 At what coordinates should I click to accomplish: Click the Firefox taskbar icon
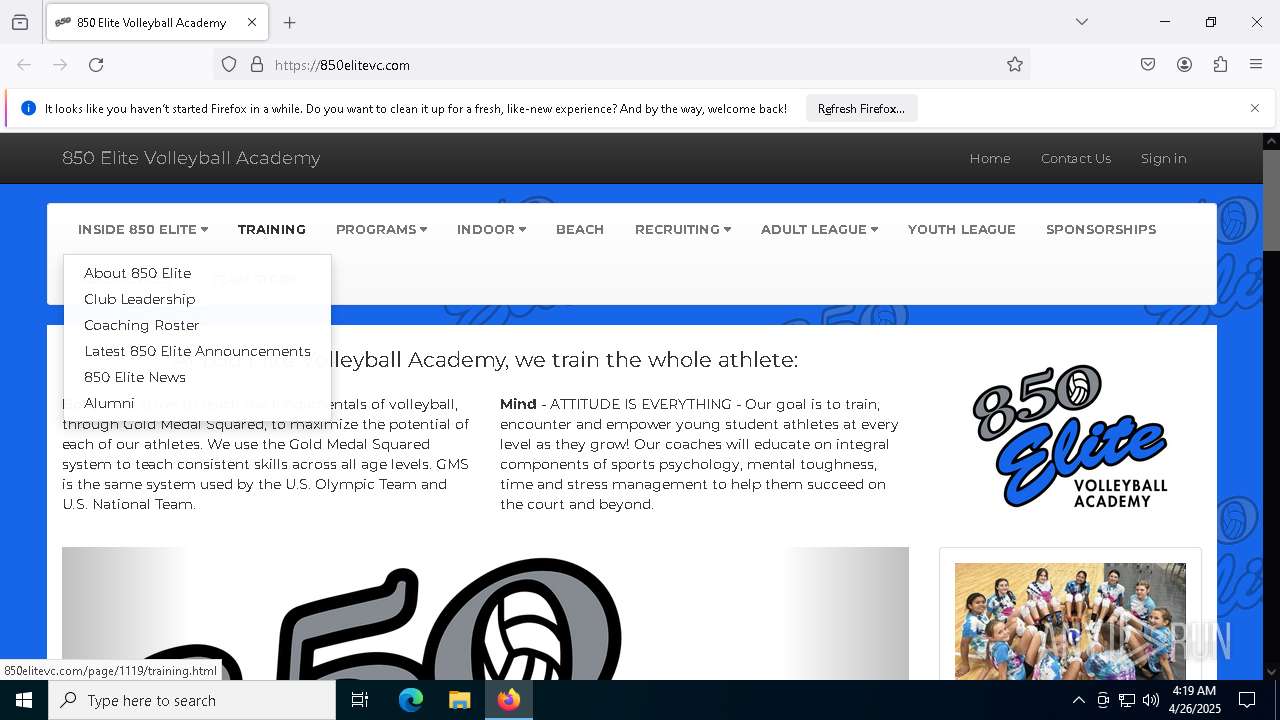[509, 700]
